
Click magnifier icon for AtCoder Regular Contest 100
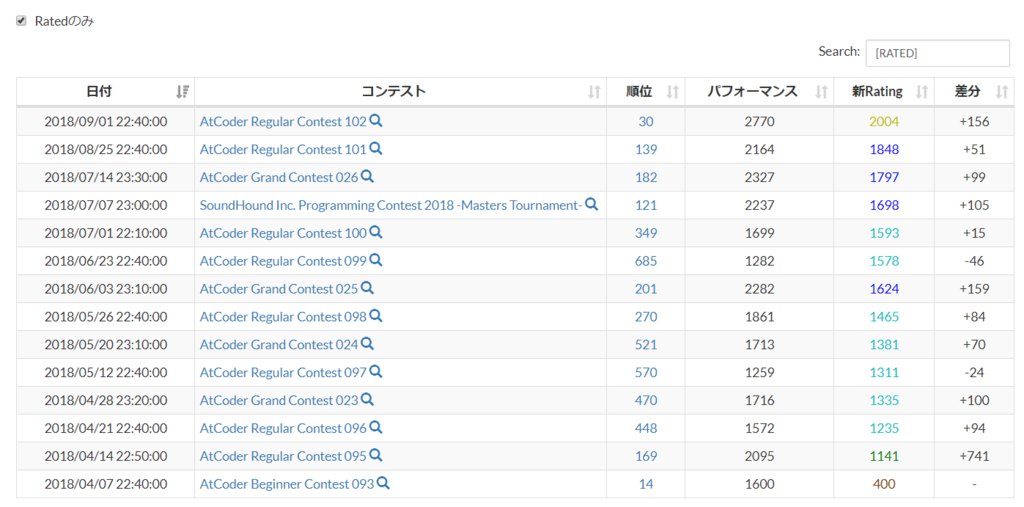pyautogui.click(x=376, y=232)
